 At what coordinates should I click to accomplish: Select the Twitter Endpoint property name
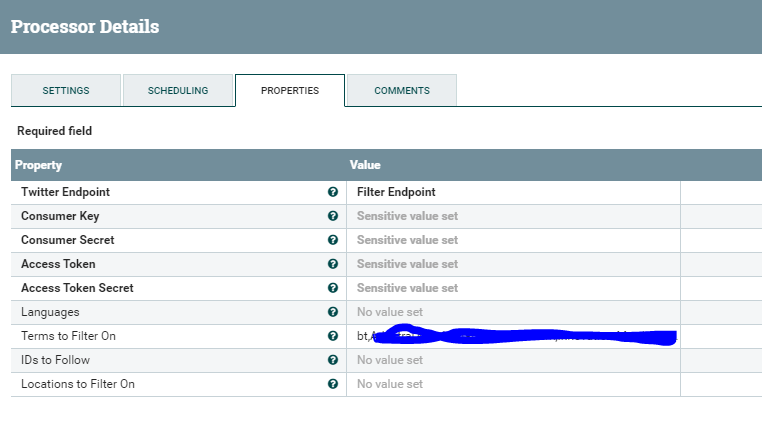coord(65,192)
